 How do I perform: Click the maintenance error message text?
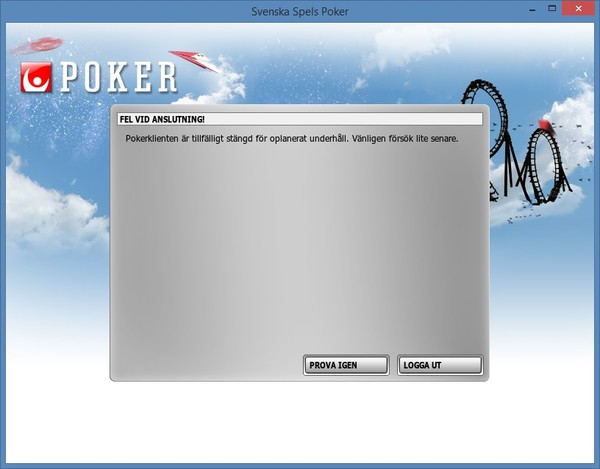coord(291,138)
